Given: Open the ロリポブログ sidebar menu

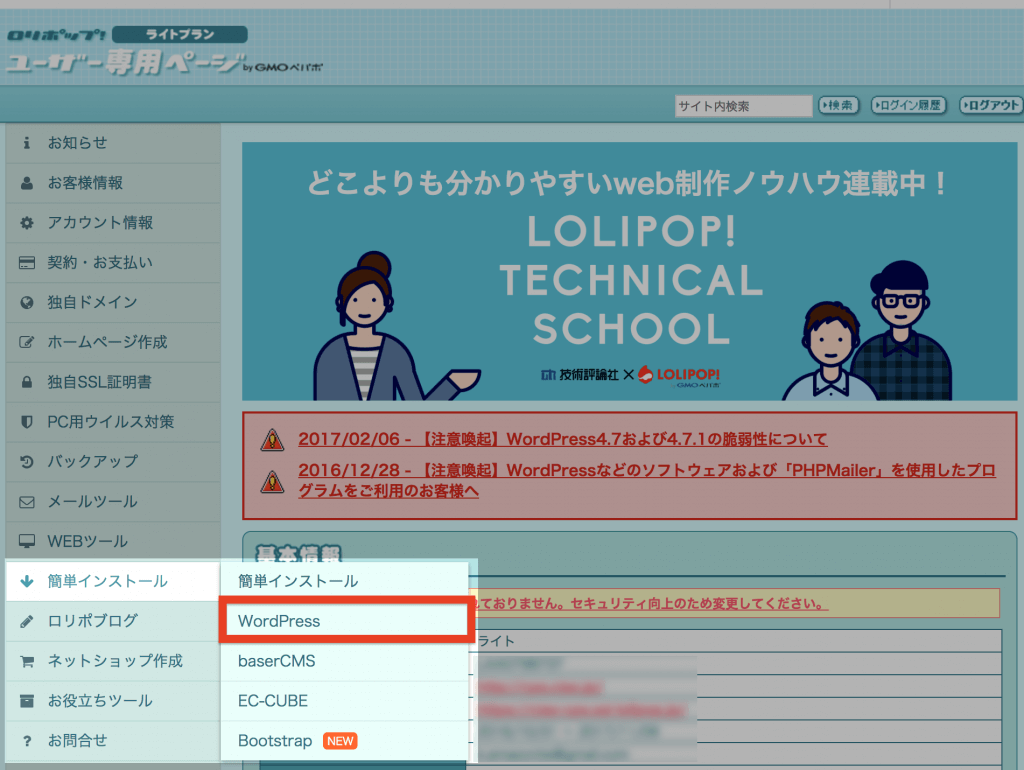Looking at the screenshot, I should click(113, 621).
